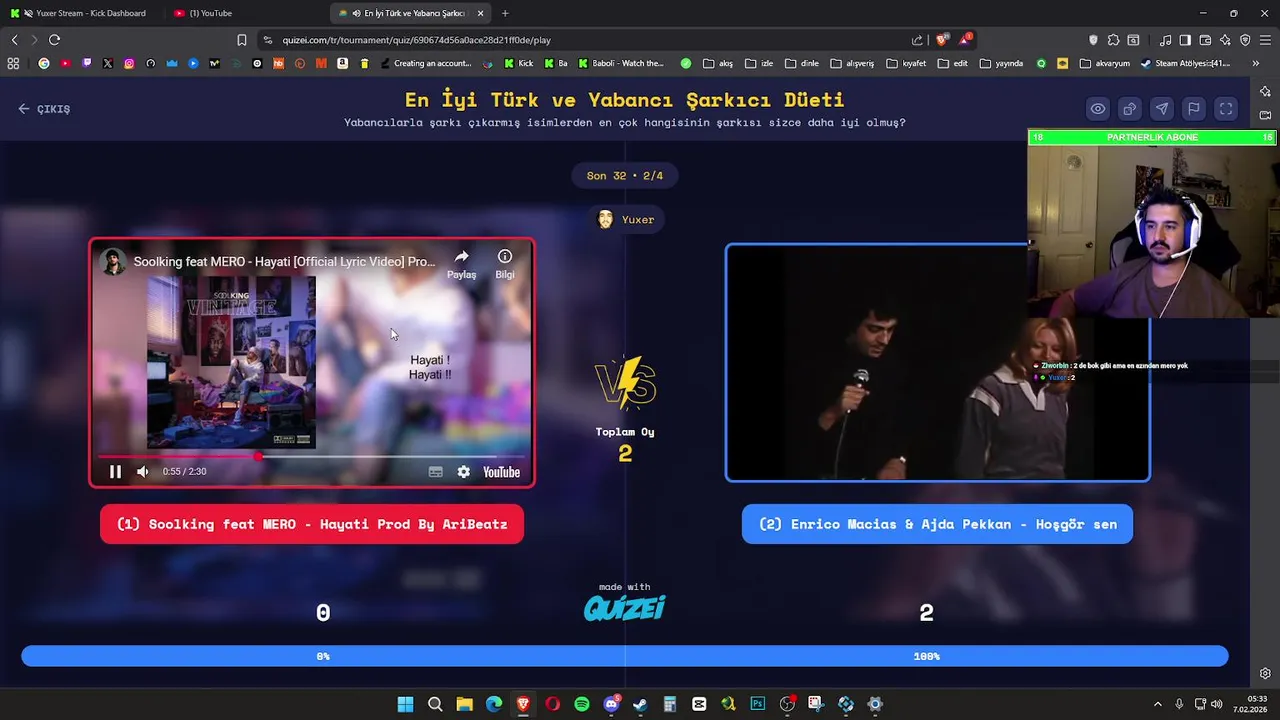Open Instagram bookmark icon
The width and height of the screenshot is (1280, 720).
[129, 63]
